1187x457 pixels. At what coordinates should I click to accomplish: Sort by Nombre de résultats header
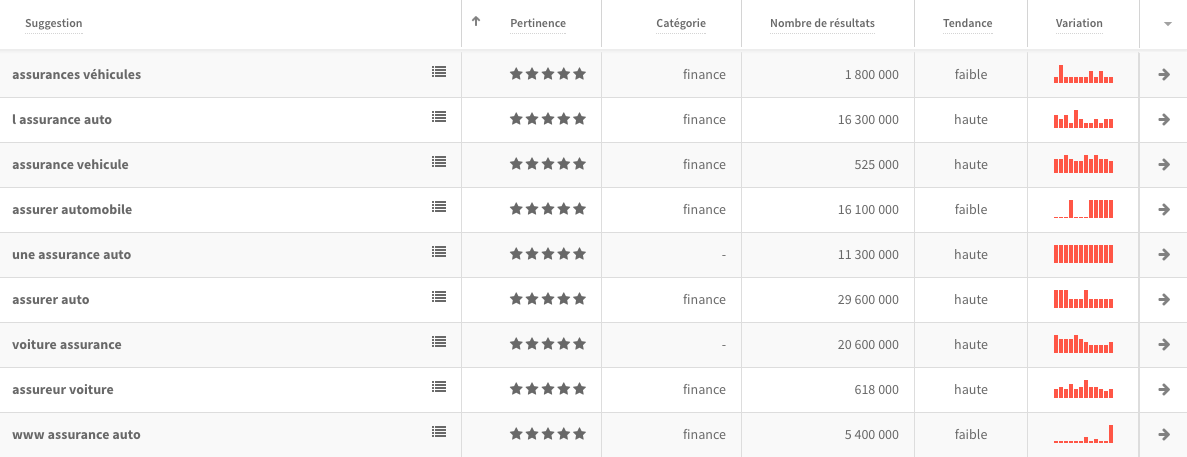point(822,23)
